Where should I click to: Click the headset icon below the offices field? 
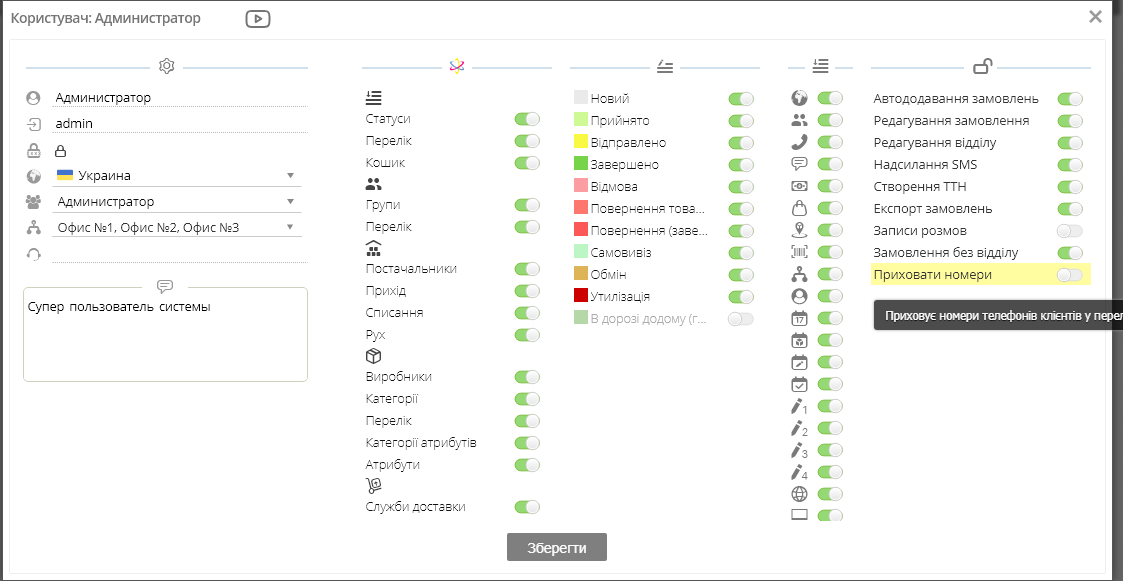click(34, 254)
